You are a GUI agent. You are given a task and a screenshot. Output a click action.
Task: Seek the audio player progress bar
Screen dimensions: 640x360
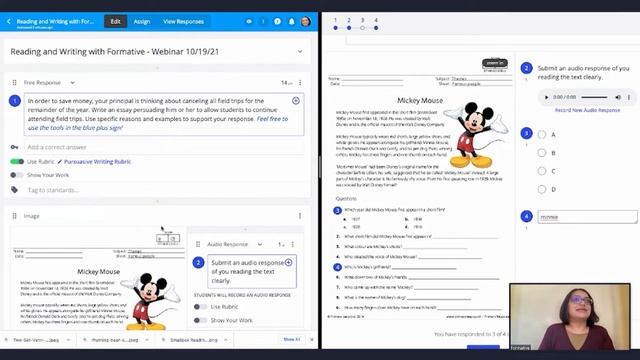(x=594, y=97)
